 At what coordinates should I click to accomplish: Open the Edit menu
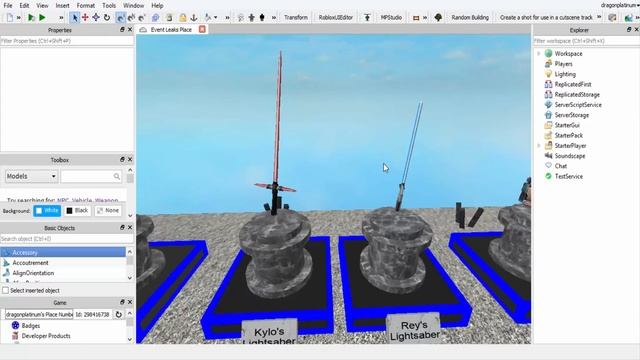pos(24,6)
